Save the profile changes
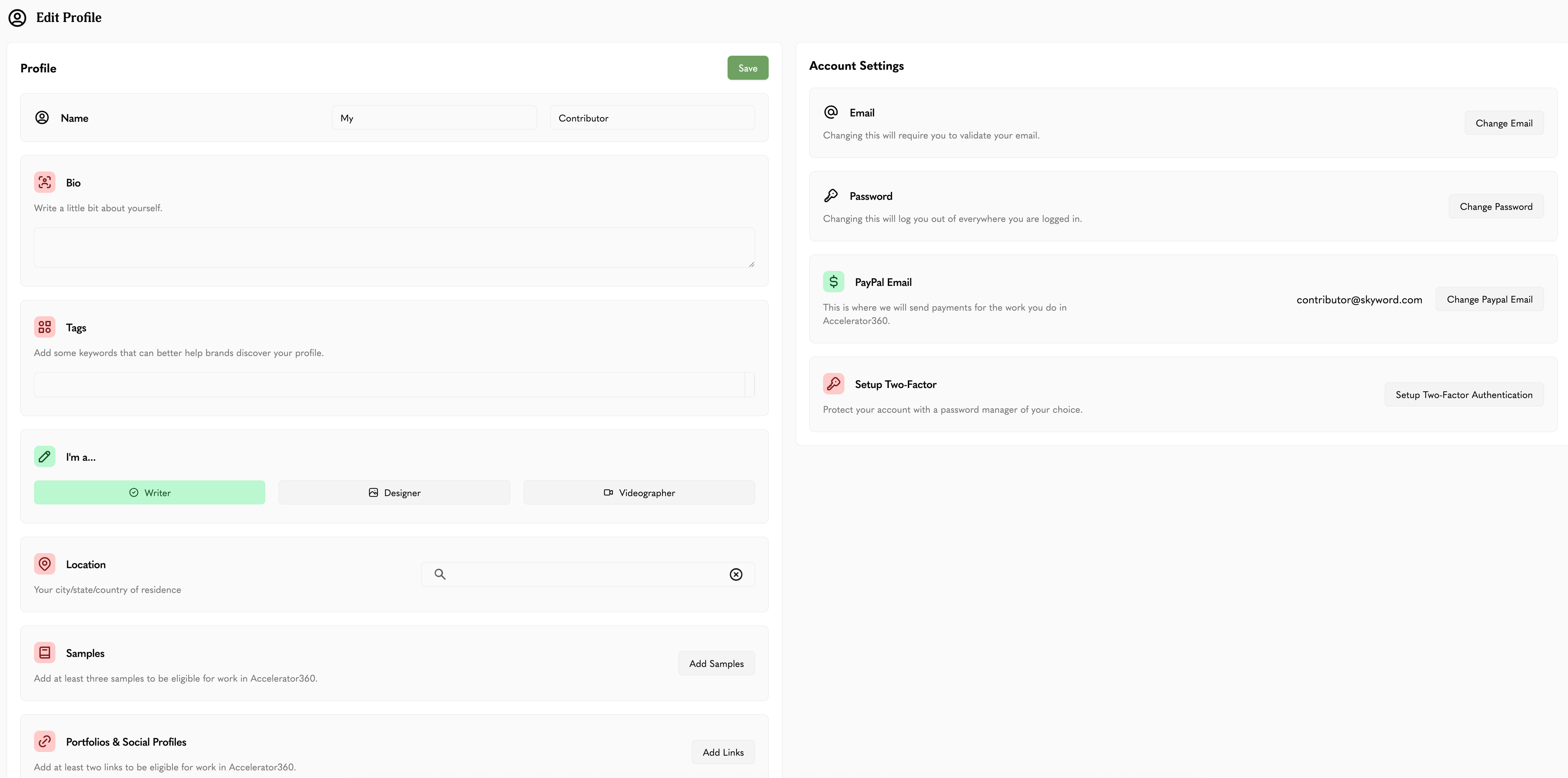 [x=748, y=67]
